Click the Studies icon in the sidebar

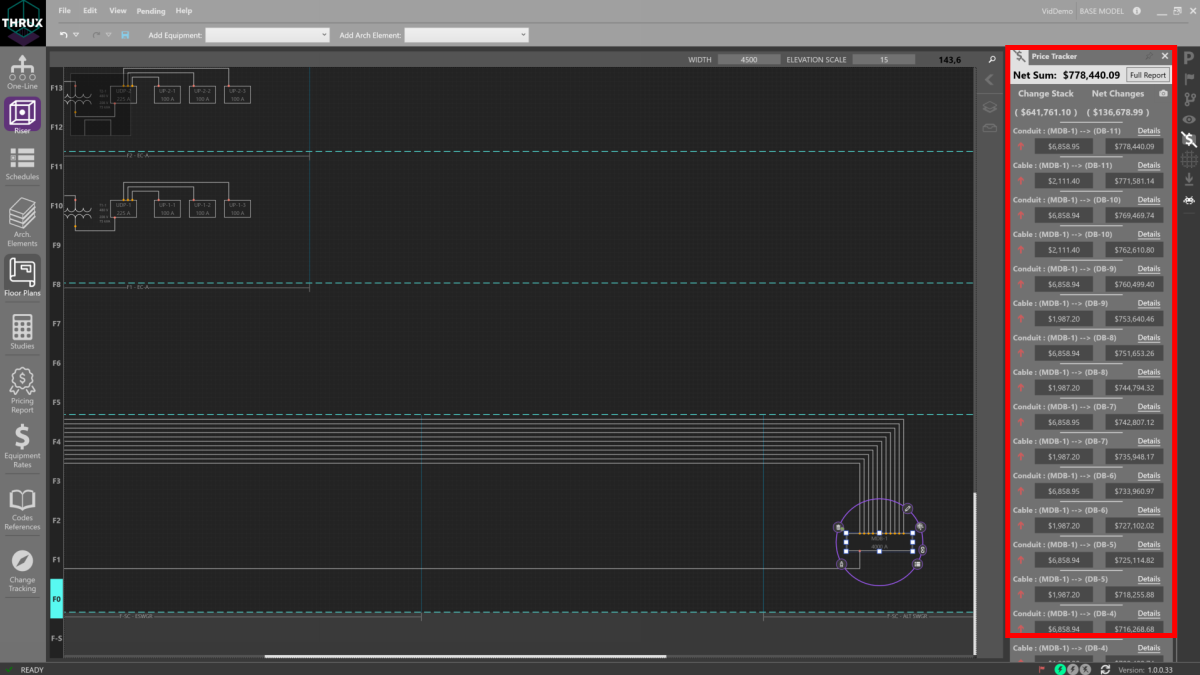[x=22, y=331]
